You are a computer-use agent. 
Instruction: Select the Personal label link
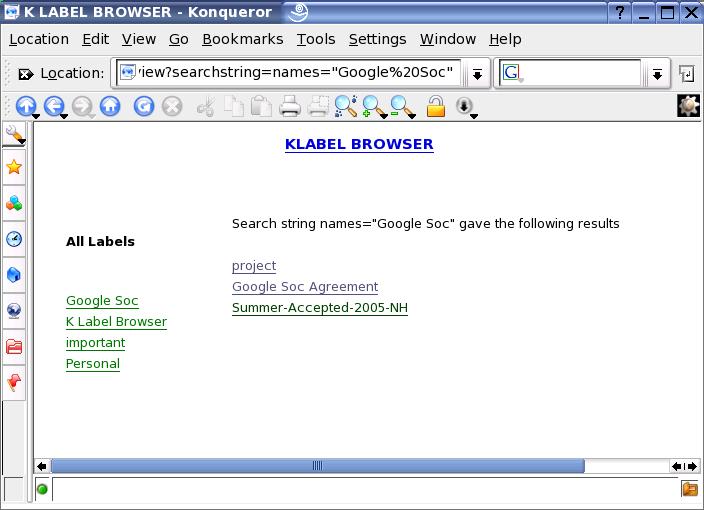(92, 364)
